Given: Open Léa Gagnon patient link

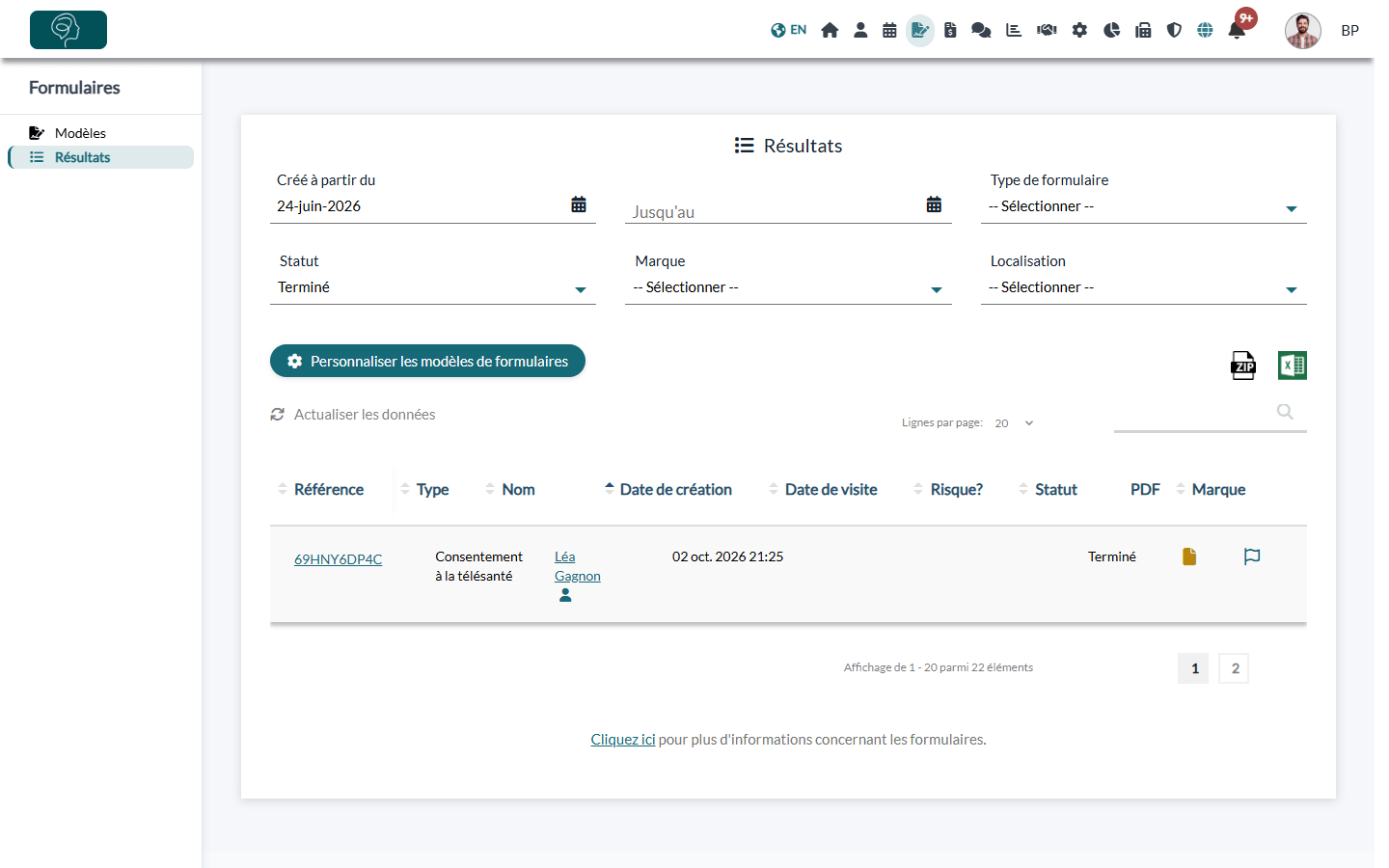Looking at the screenshot, I should pyautogui.click(x=577, y=566).
